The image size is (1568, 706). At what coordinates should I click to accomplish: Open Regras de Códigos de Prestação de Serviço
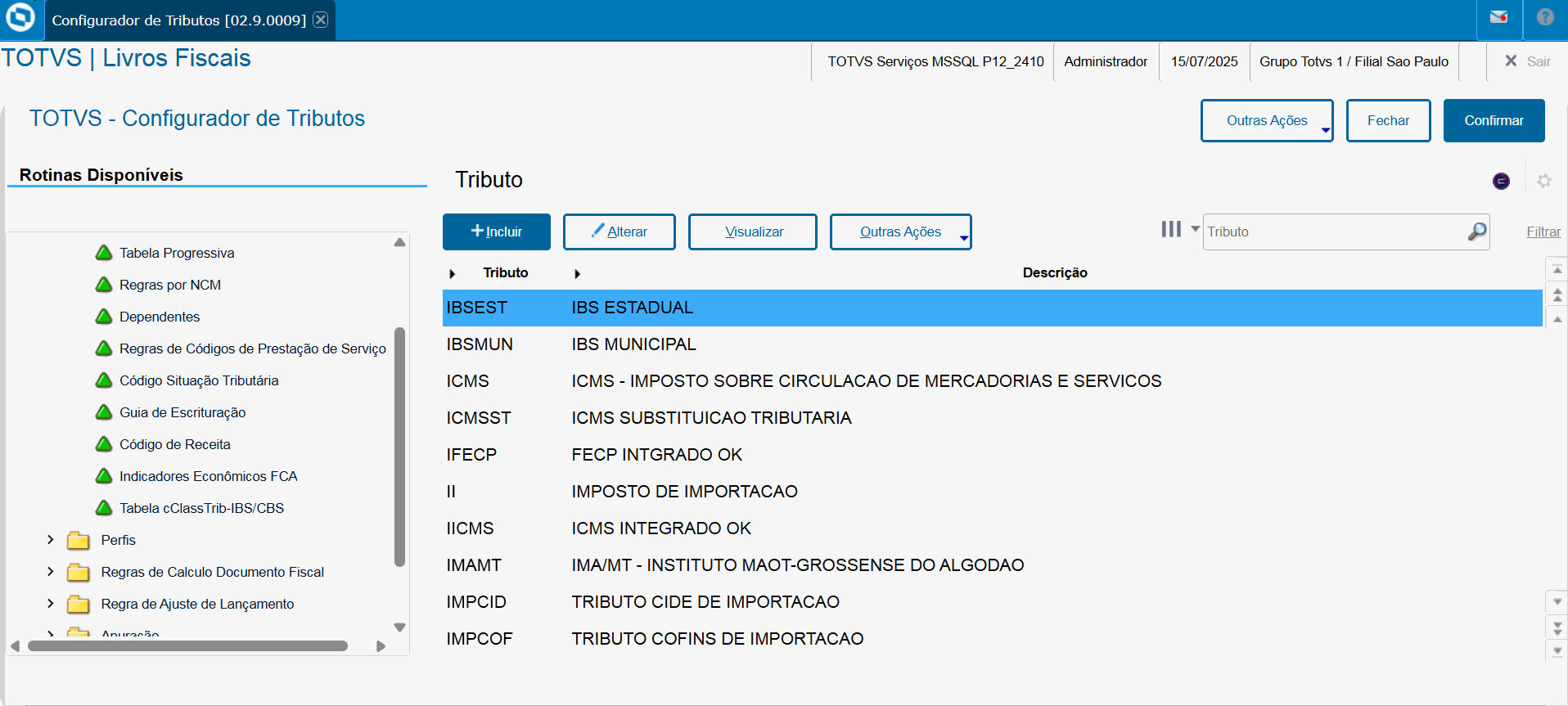click(x=252, y=349)
